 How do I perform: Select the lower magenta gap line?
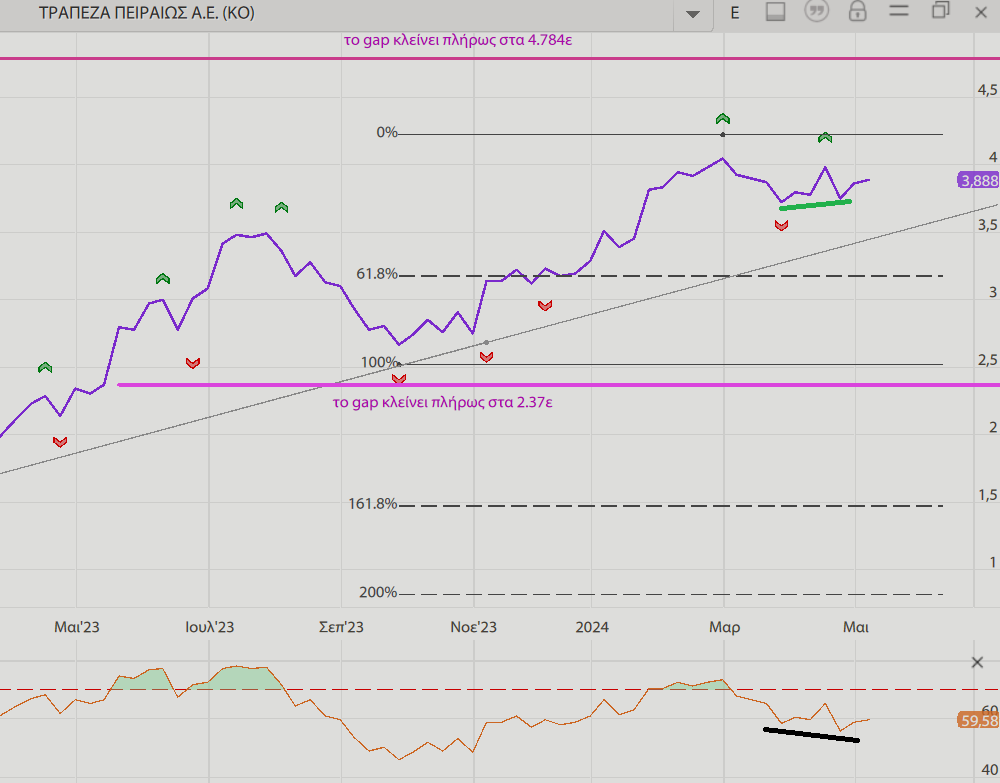559,385
